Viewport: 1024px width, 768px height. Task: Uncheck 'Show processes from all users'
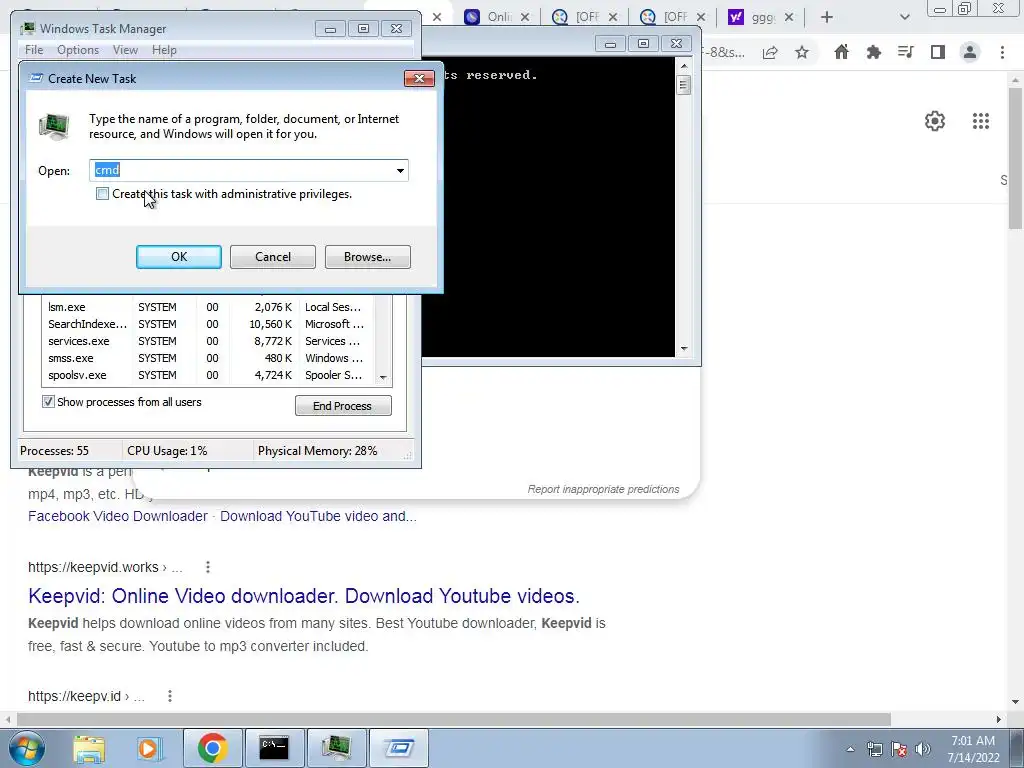click(48, 402)
